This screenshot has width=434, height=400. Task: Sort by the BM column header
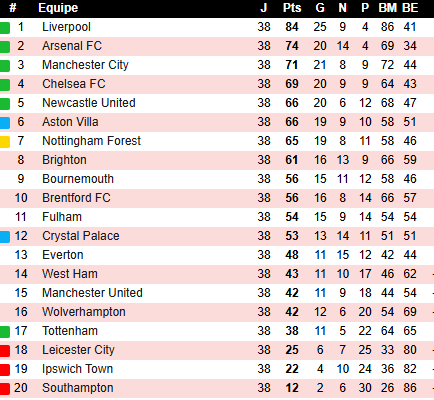click(x=387, y=8)
